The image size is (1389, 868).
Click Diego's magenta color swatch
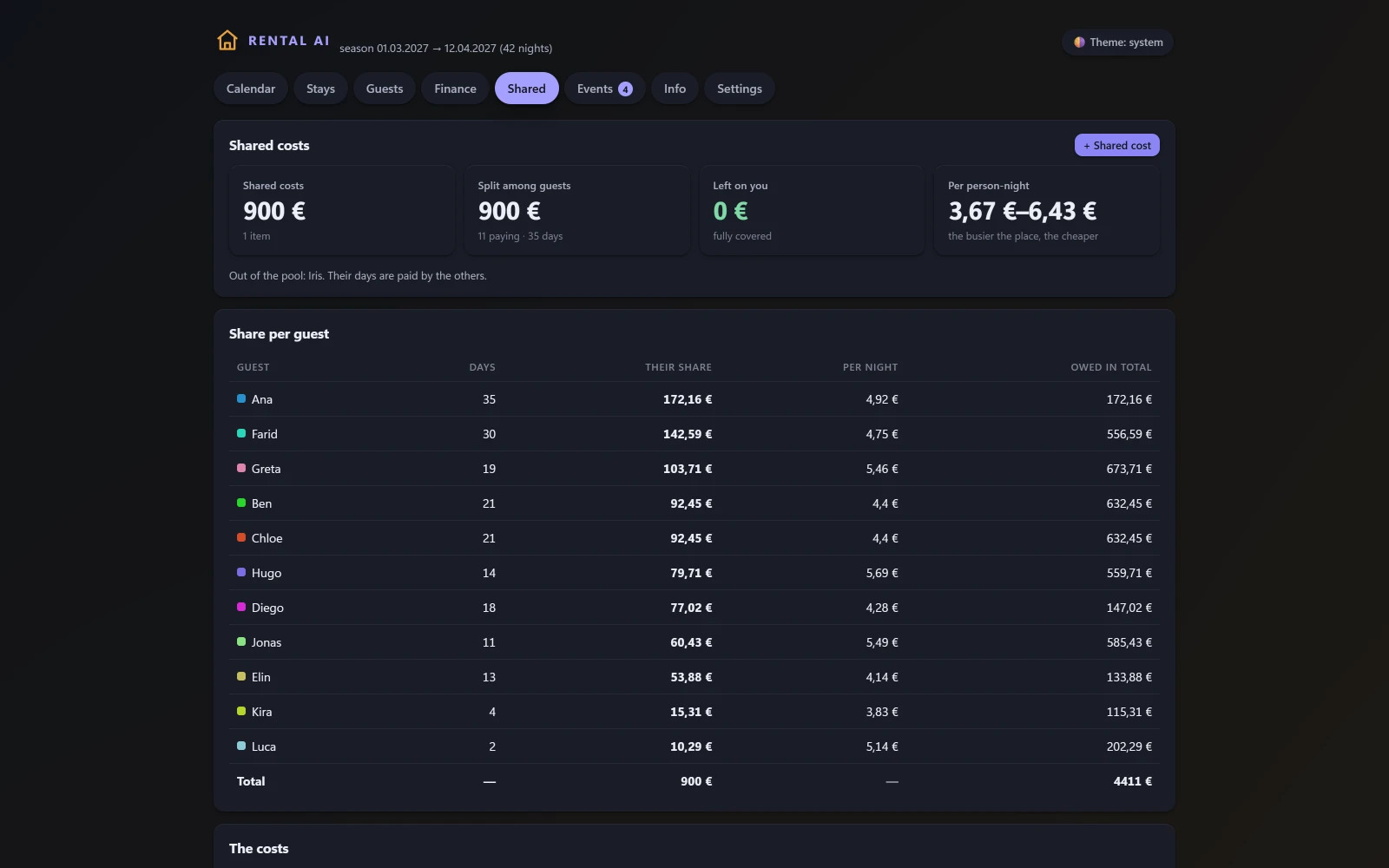(241, 607)
